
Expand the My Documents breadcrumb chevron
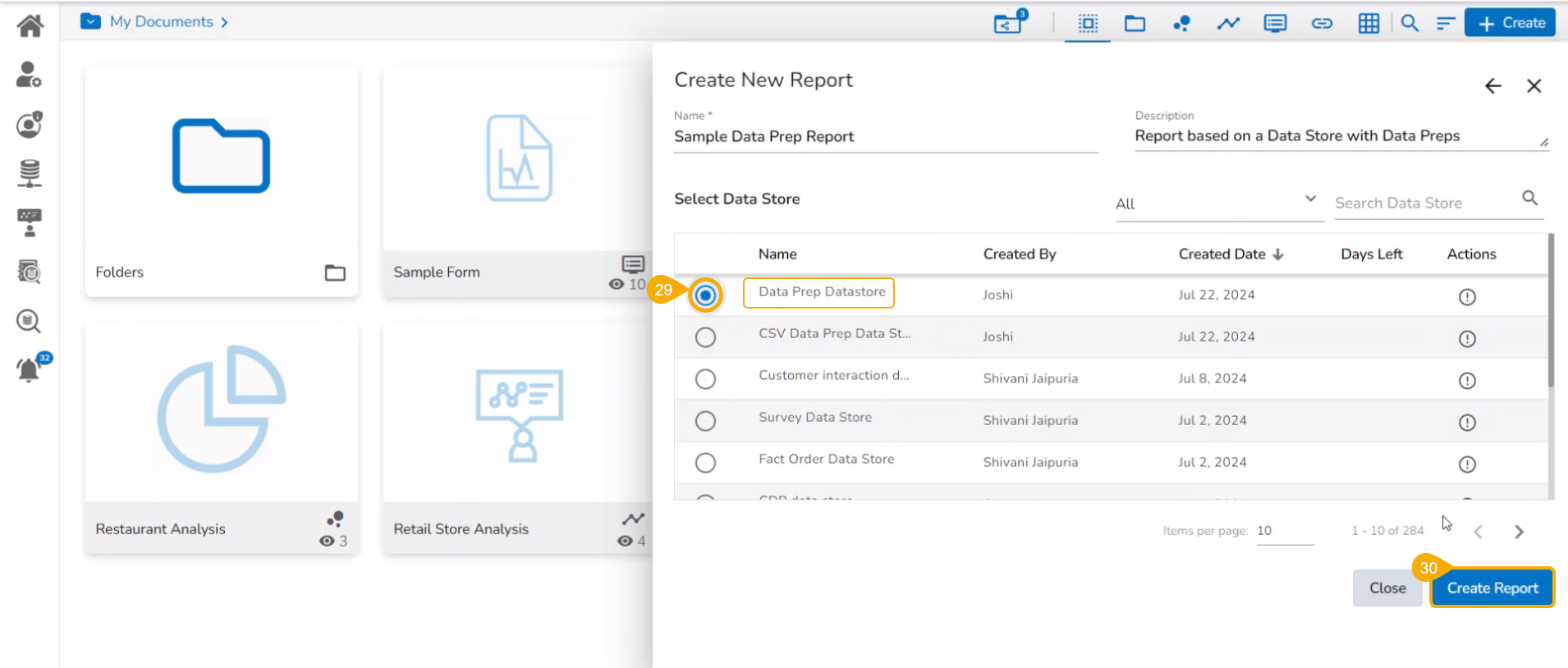point(224,22)
